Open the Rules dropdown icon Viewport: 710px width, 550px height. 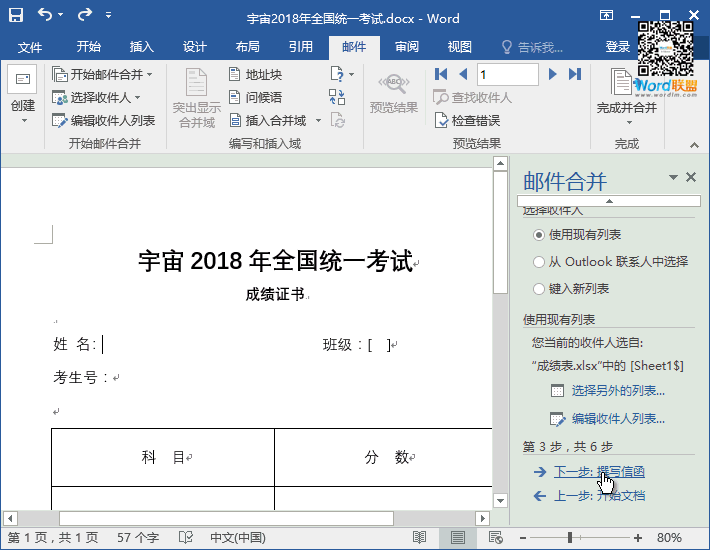click(342, 74)
